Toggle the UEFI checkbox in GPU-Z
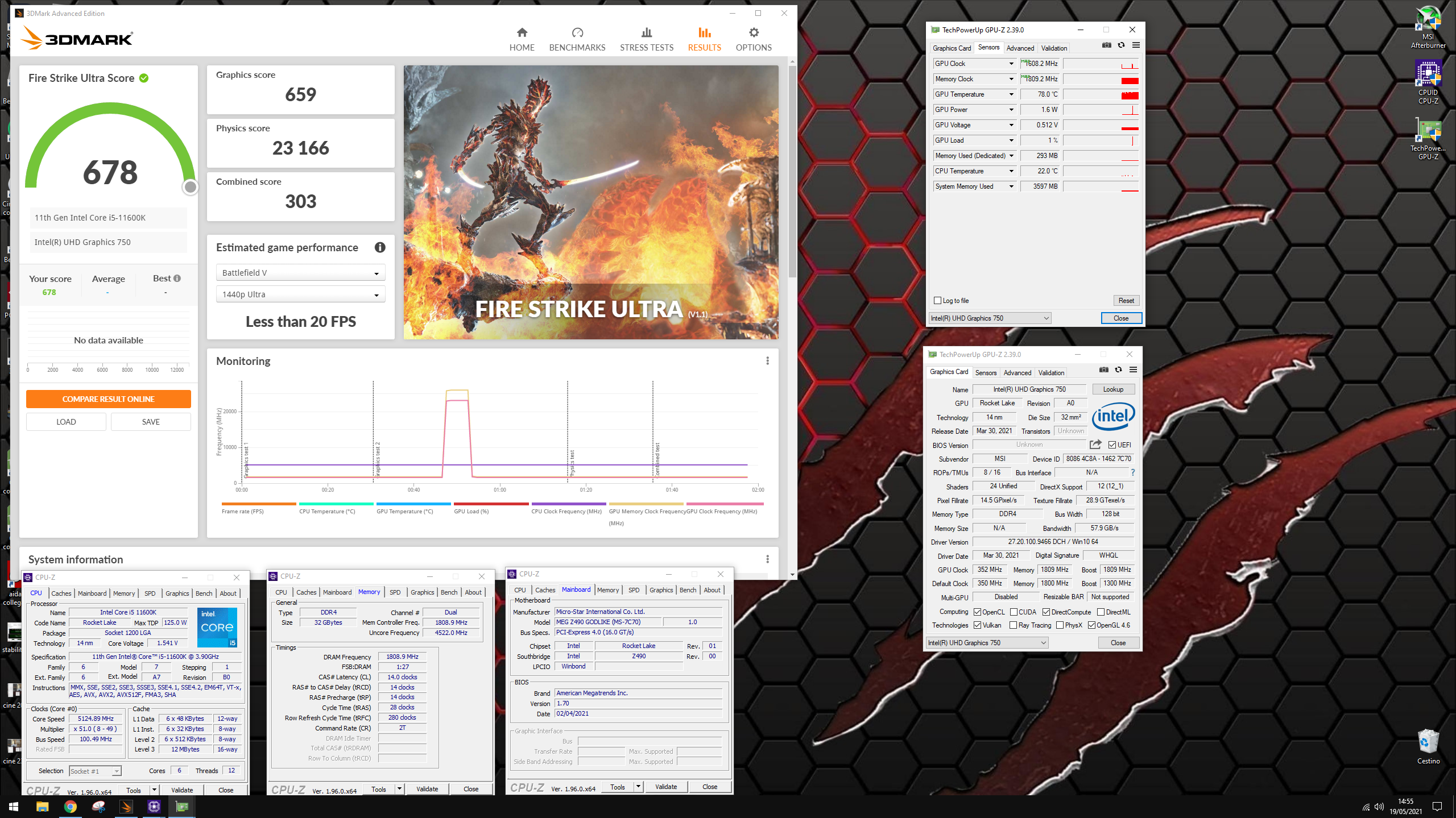Viewport: 1456px width, 818px height. (x=1112, y=445)
